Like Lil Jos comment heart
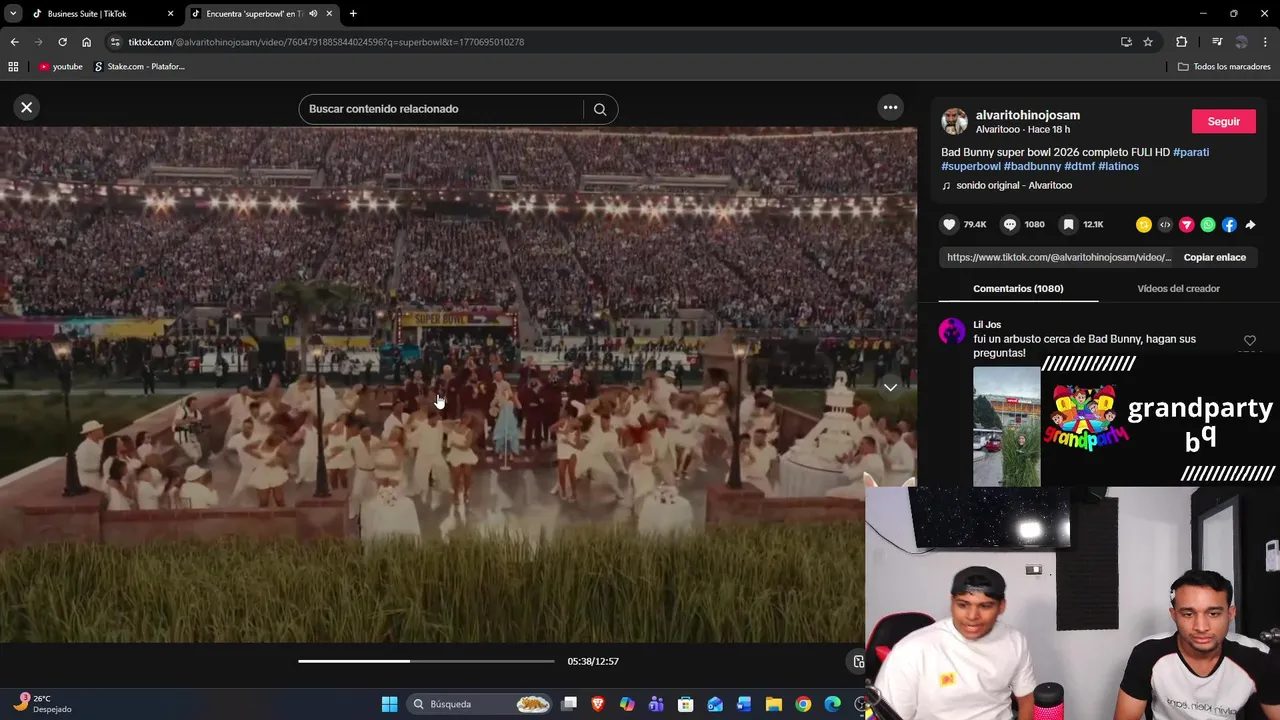Viewport: 1280px width, 720px height. [1249, 341]
